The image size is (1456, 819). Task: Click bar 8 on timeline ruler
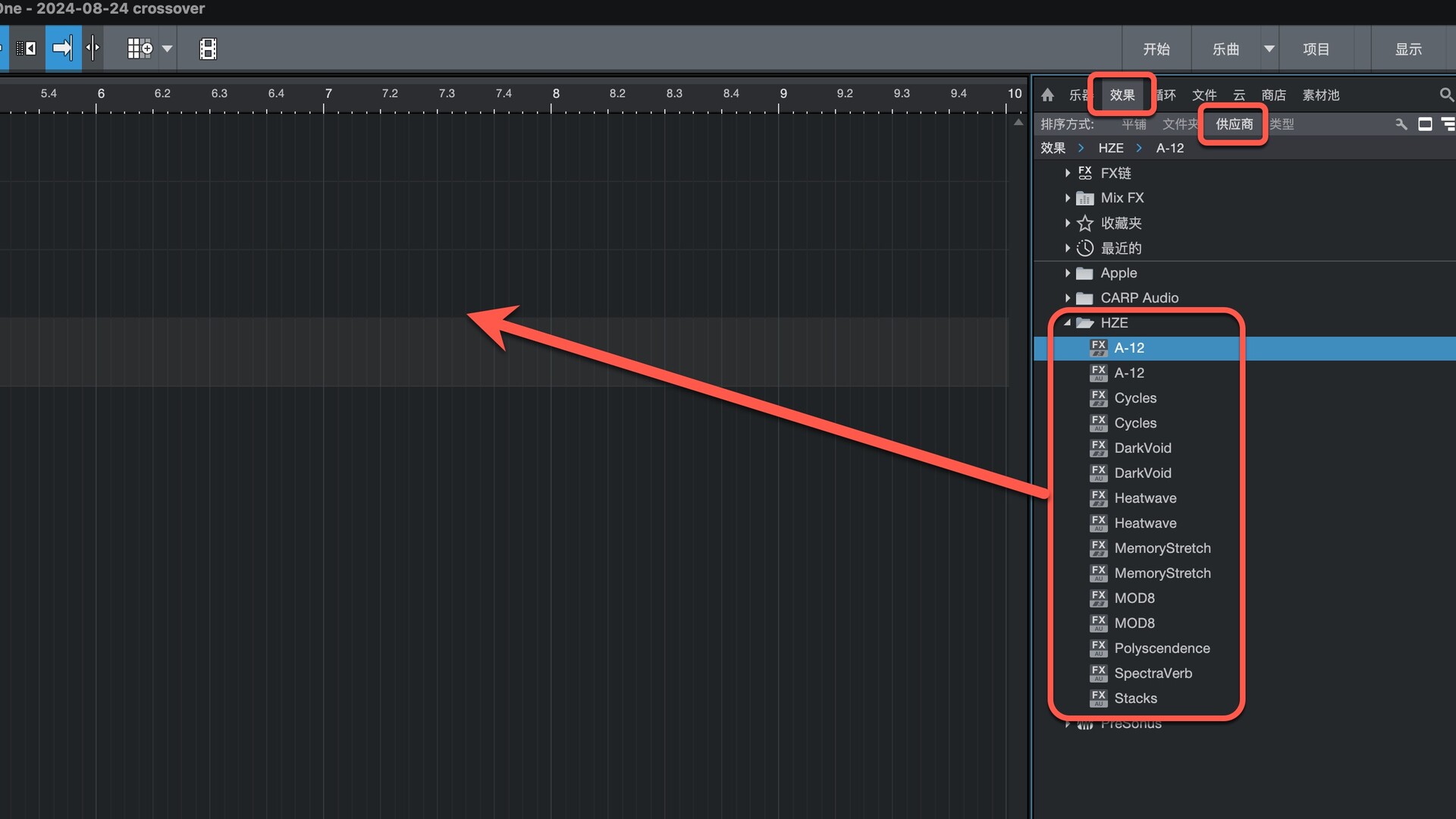click(x=556, y=94)
